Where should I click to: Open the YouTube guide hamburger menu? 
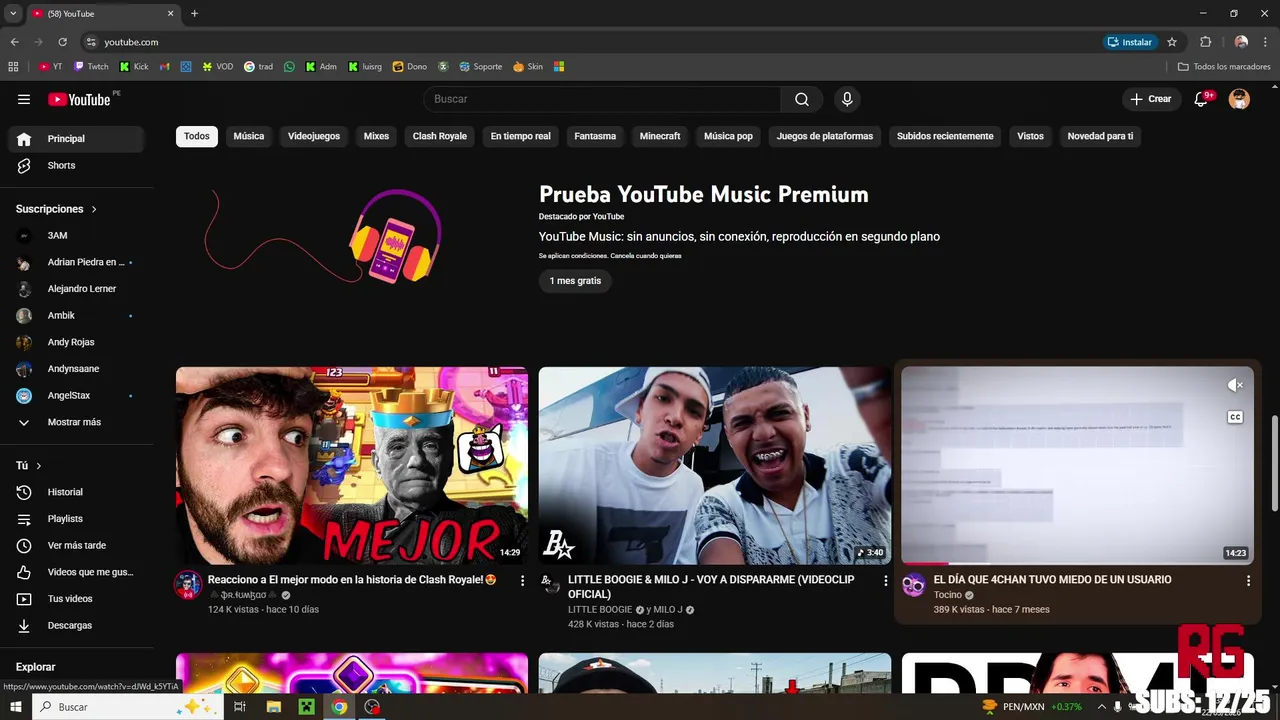point(24,99)
